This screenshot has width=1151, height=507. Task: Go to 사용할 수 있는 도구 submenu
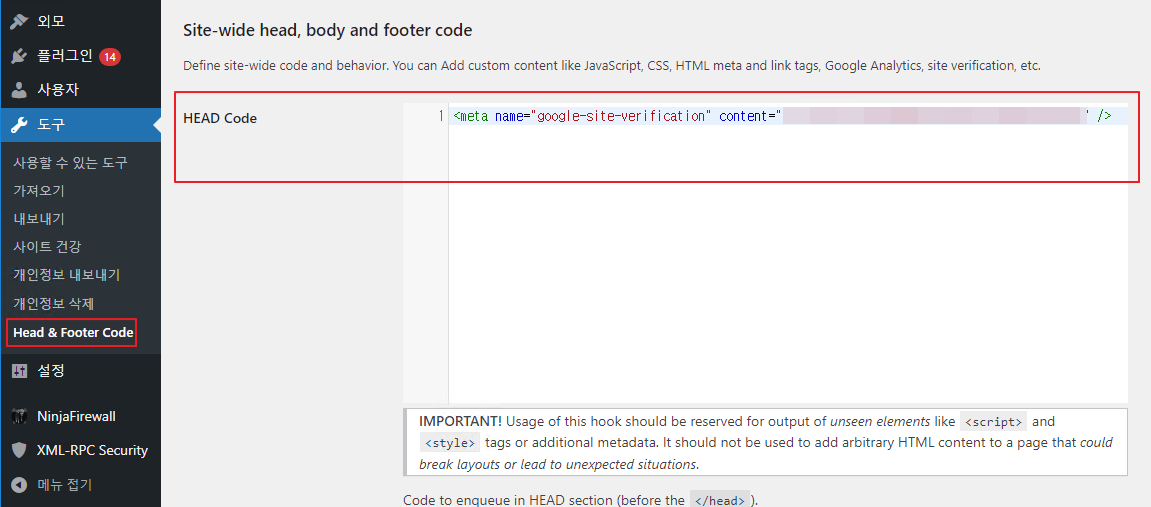tap(70, 163)
